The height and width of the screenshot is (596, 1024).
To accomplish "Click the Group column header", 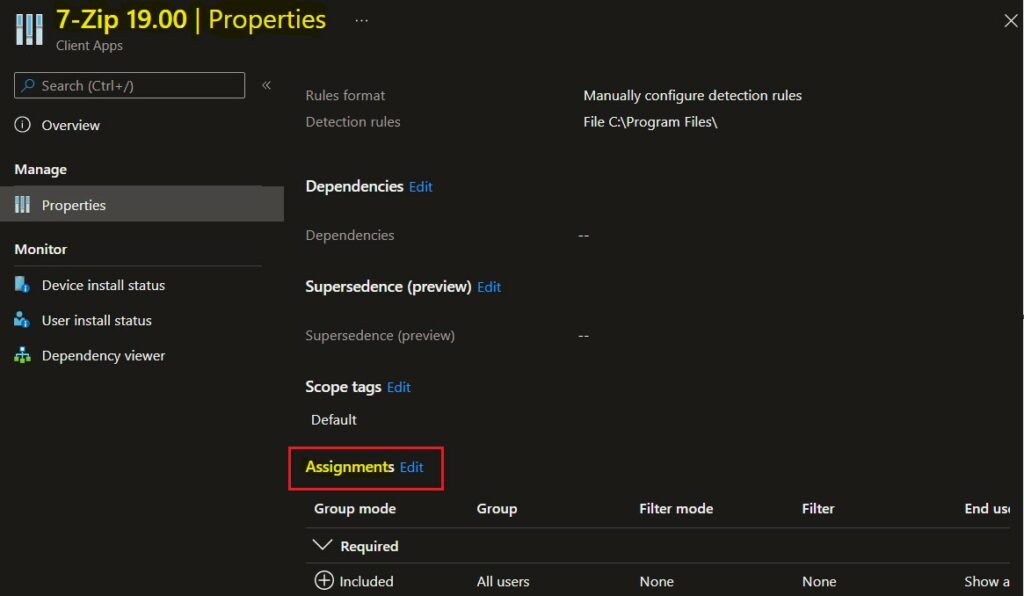I will [497, 509].
